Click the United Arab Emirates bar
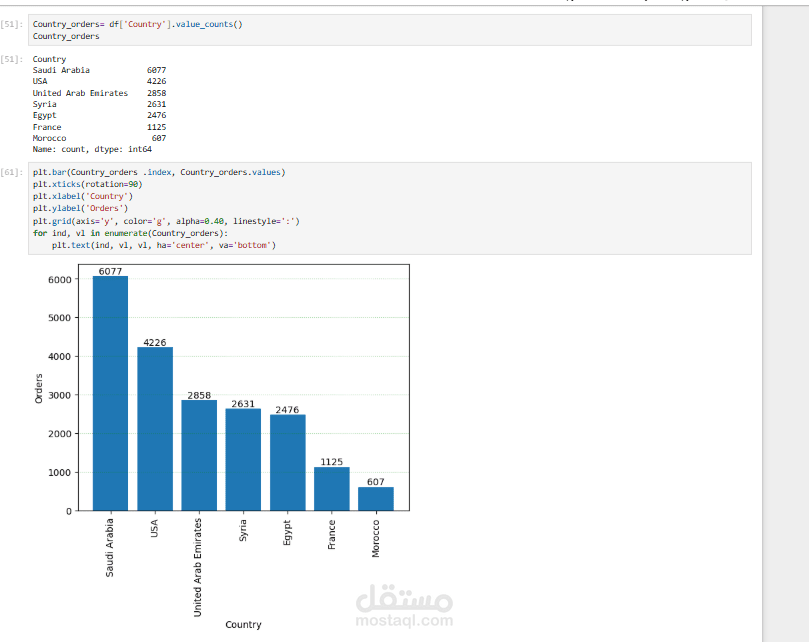Viewport: 809px width, 642px height. pyautogui.click(x=199, y=456)
